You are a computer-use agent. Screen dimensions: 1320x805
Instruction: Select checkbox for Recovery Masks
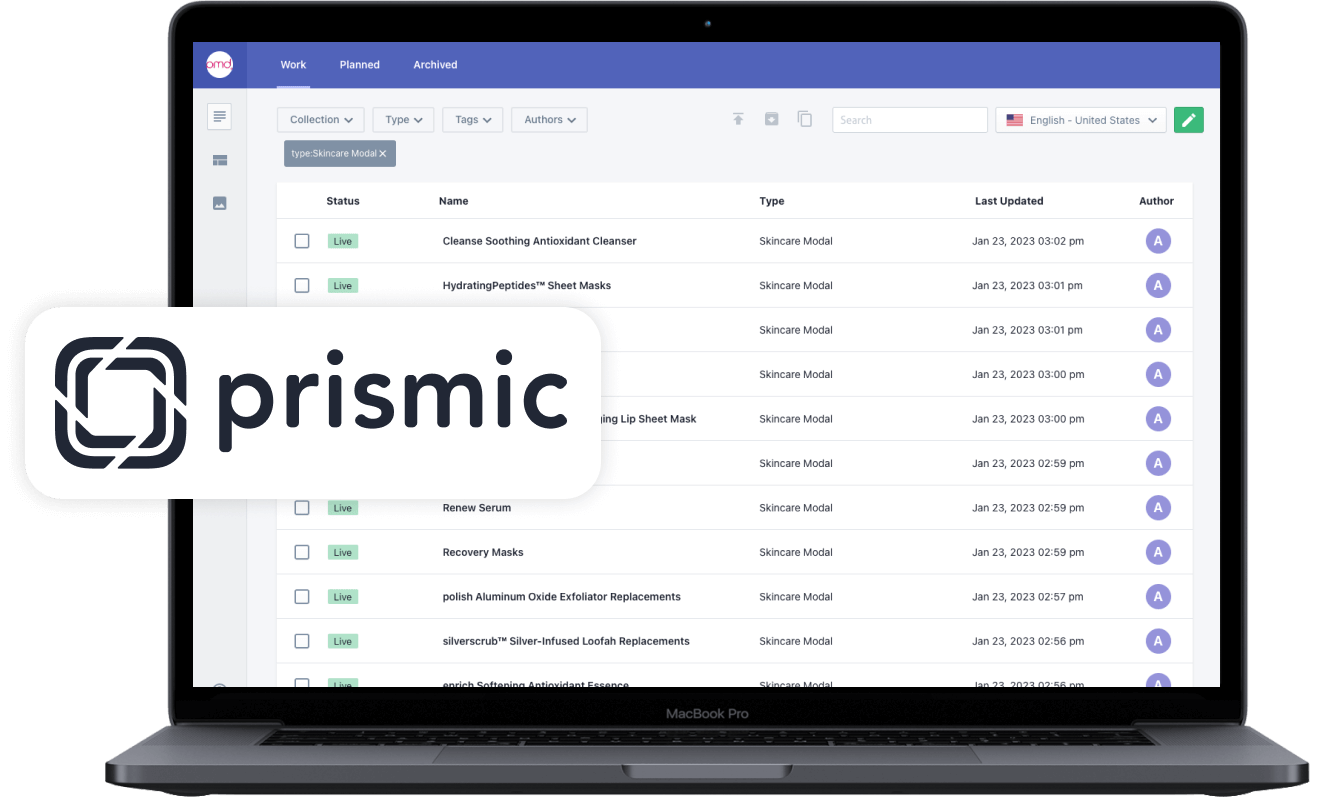point(302,552)
